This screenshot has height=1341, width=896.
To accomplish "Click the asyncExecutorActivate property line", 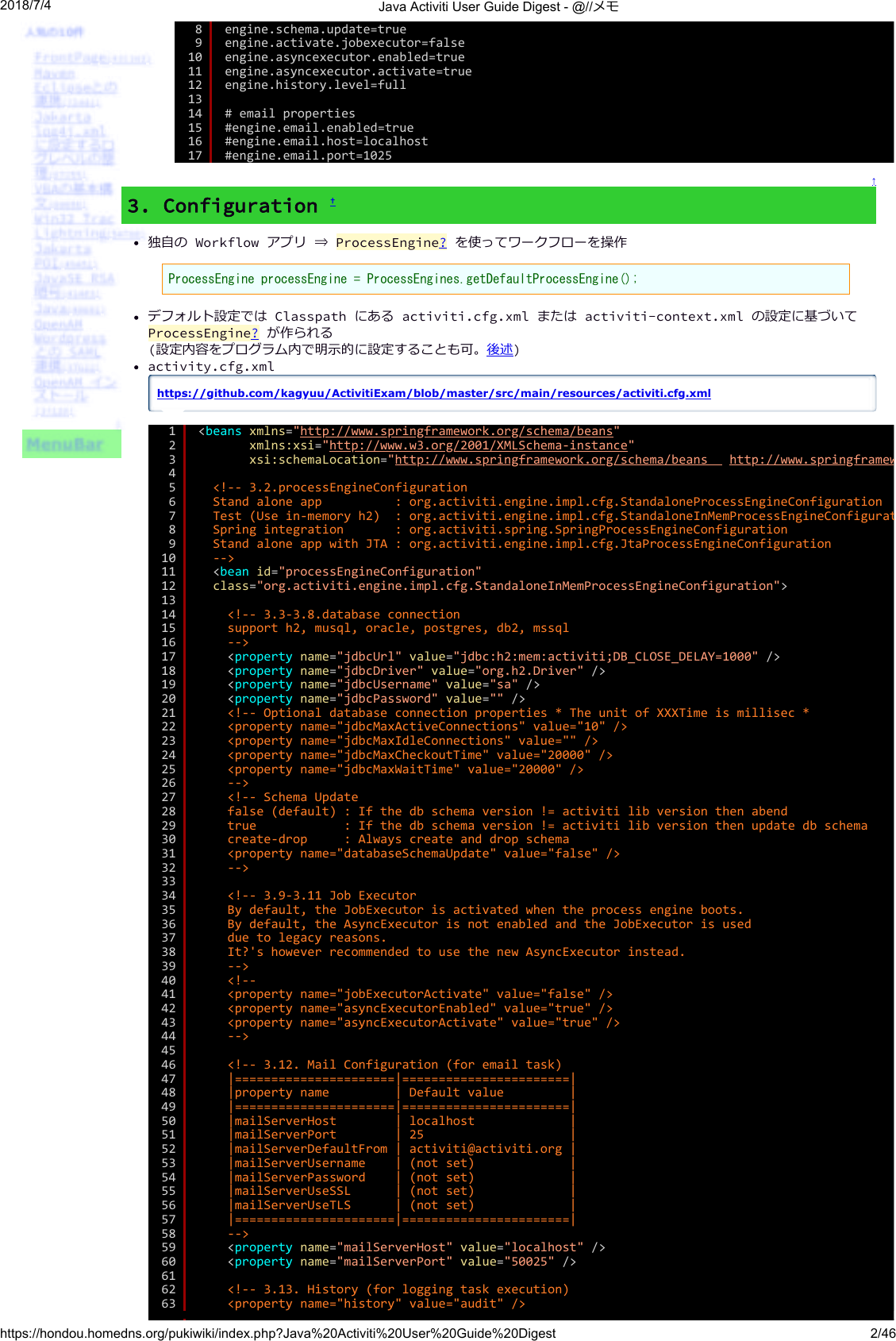I will pyautogui.click(x=424, y=1023).
